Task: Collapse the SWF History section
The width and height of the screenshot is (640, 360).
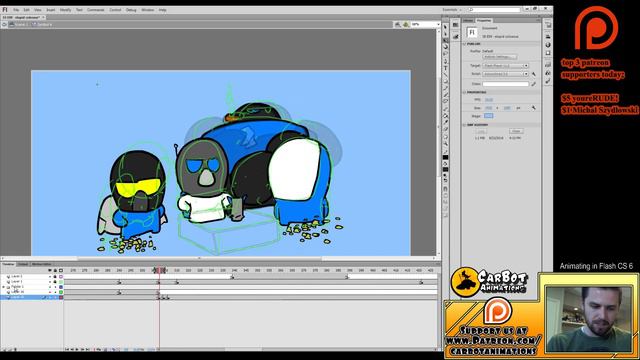Action: pyautogui.click(x=464, y=124)
